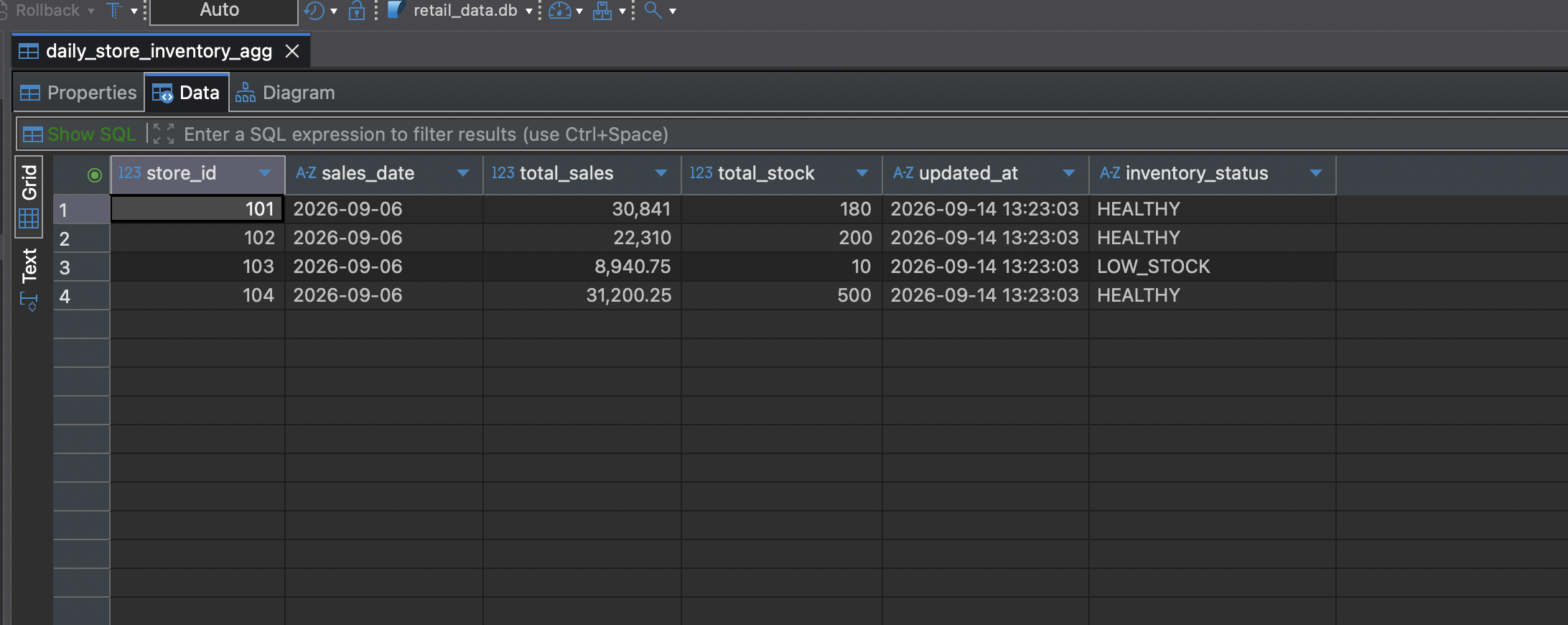Click the expand filter panel icon
Viewport: 1568px width, 625px height.
(x=164, y=134)
